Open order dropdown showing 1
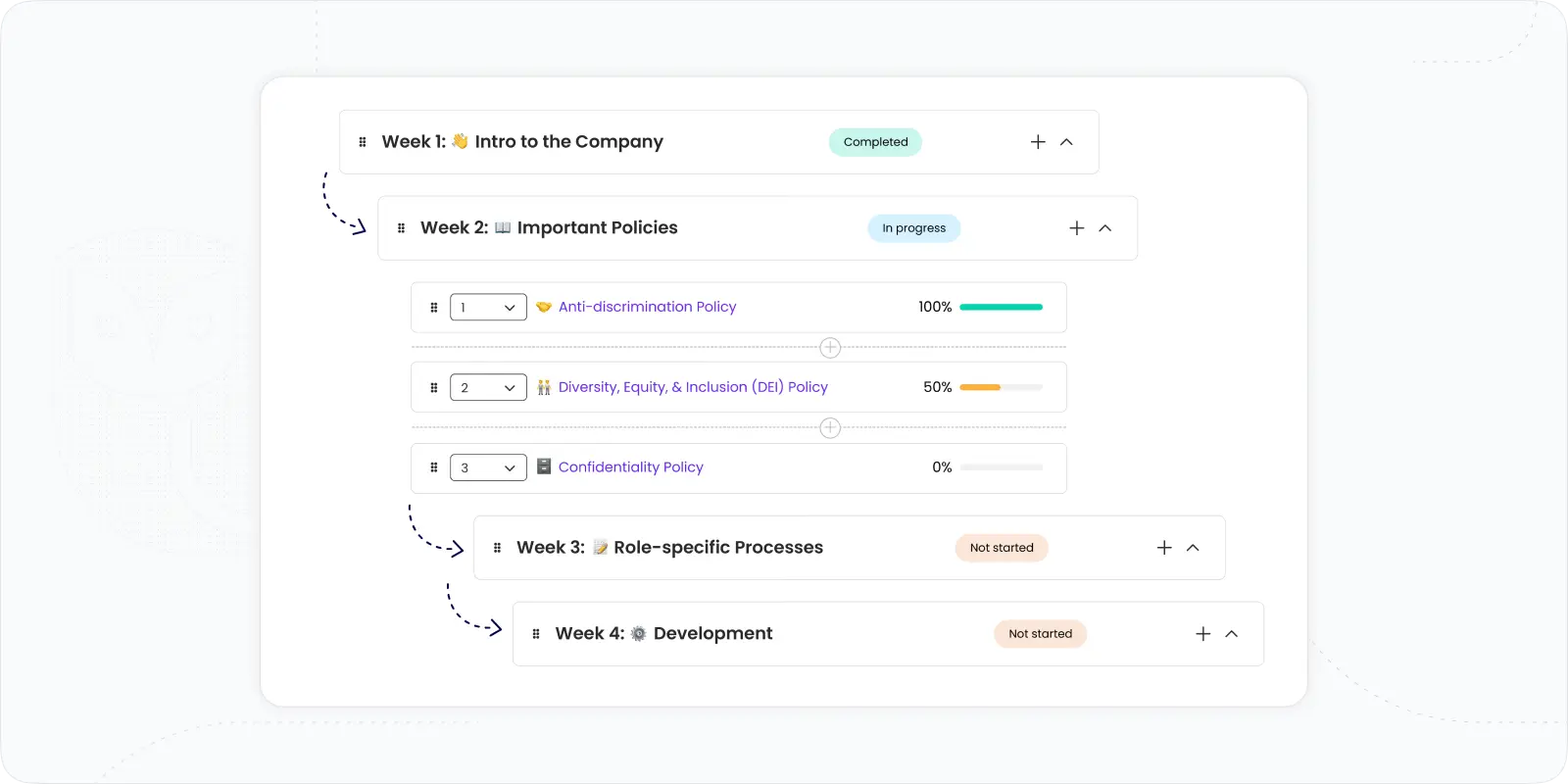This screenshot has height=784, width=1568. 488,308
